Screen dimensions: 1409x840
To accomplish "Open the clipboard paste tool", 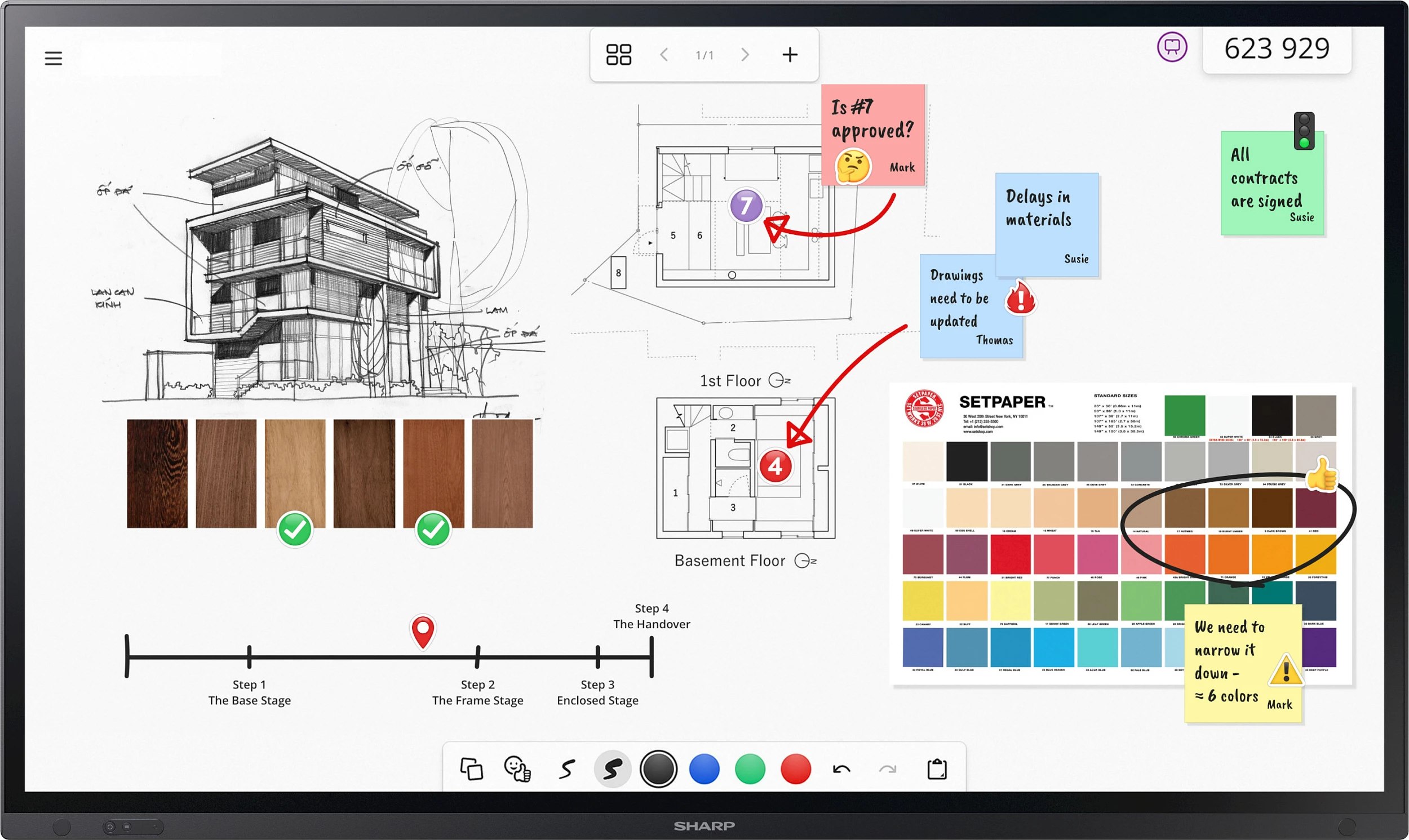I will [936, 768].
